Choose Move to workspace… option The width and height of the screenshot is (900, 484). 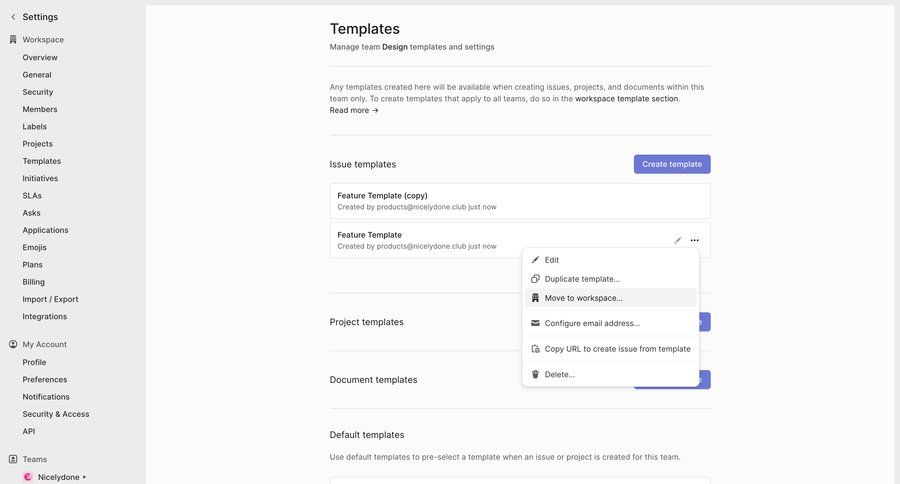coord(611,298)
